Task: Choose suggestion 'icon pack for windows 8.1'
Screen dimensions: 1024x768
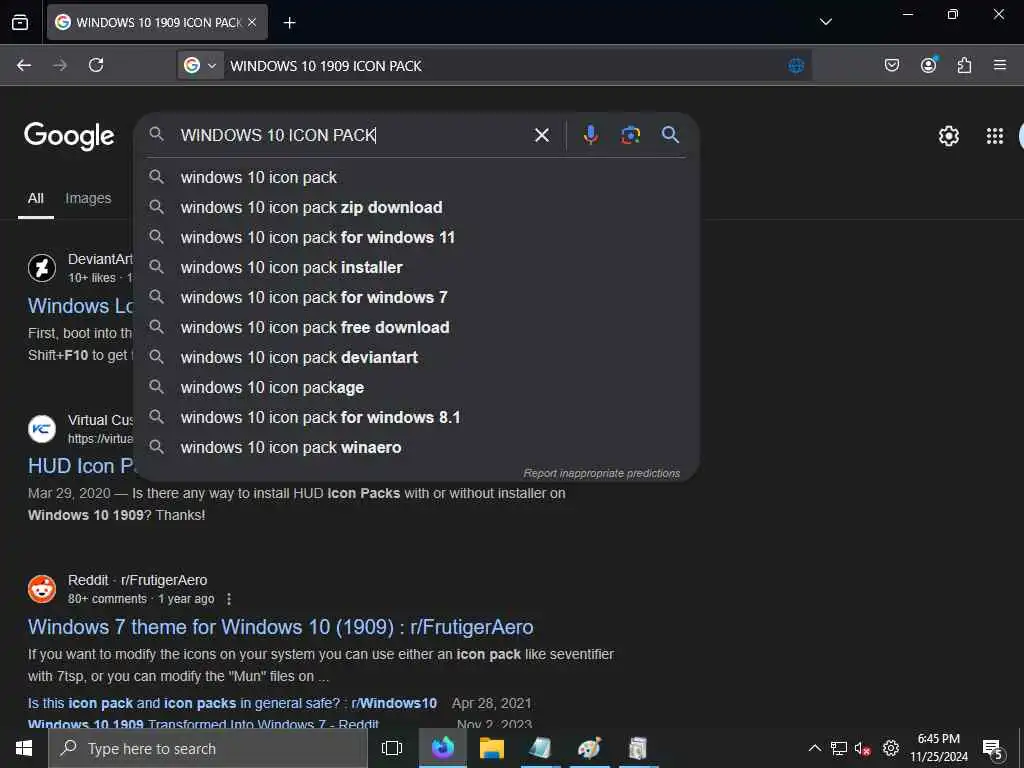Action: point(417,418)
